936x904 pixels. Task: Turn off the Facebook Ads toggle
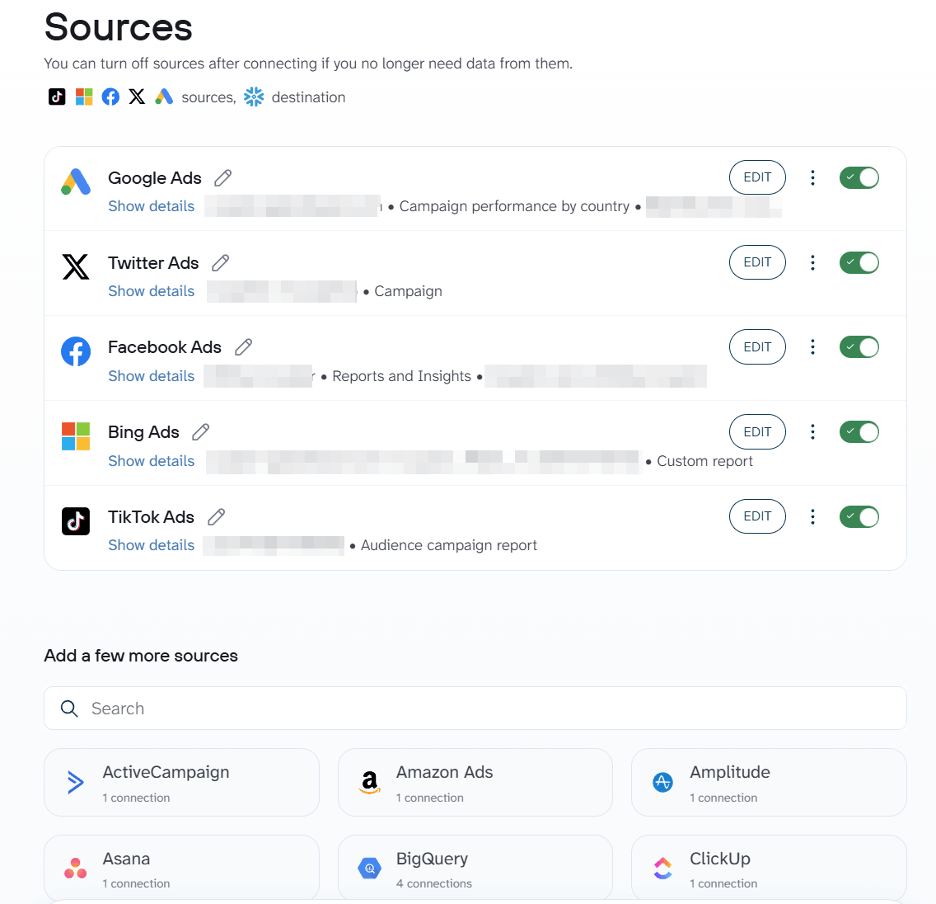pos(859,347)
